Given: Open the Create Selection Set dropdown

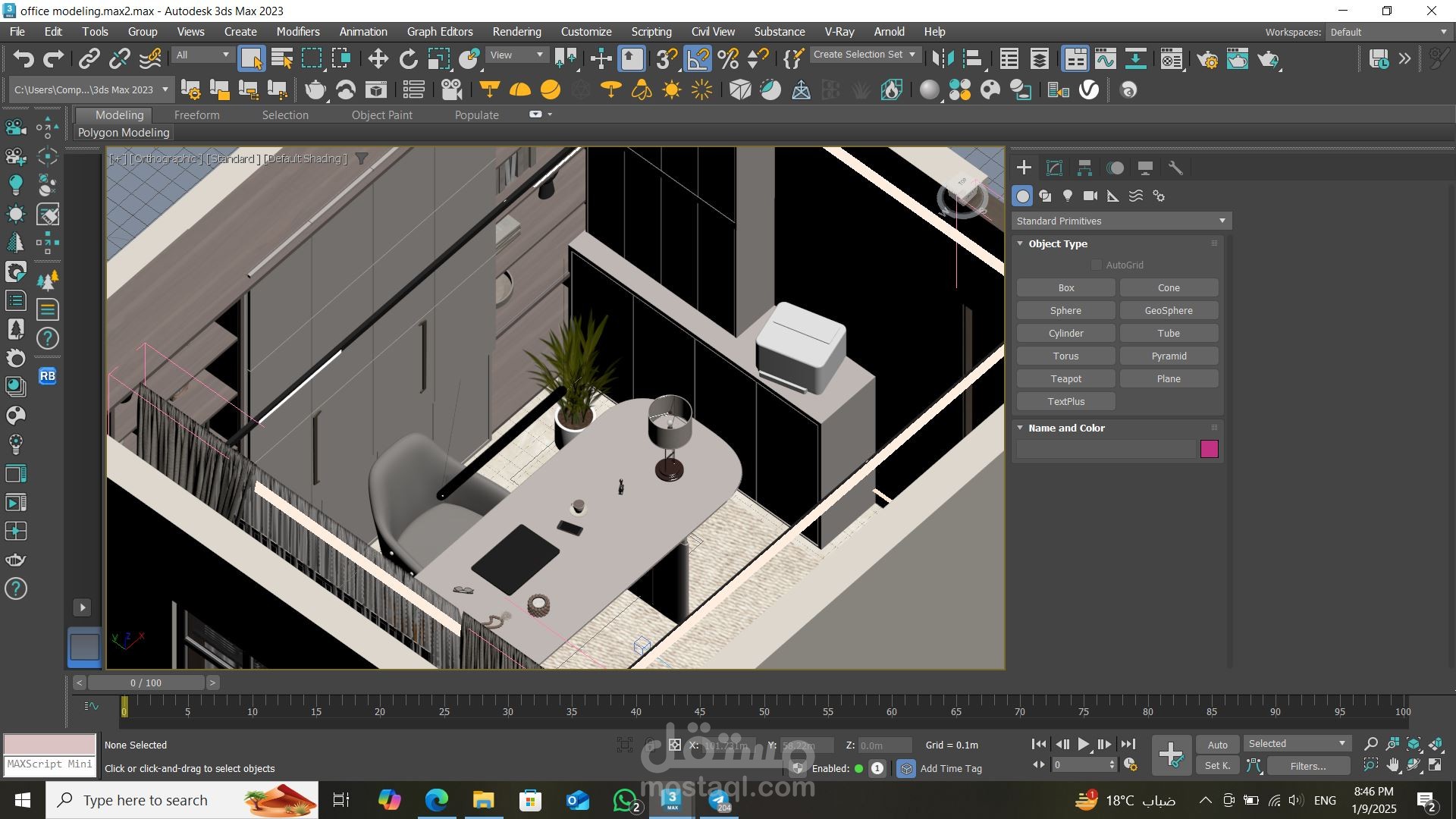Looking at the screenshot, I should coord(864,55).
